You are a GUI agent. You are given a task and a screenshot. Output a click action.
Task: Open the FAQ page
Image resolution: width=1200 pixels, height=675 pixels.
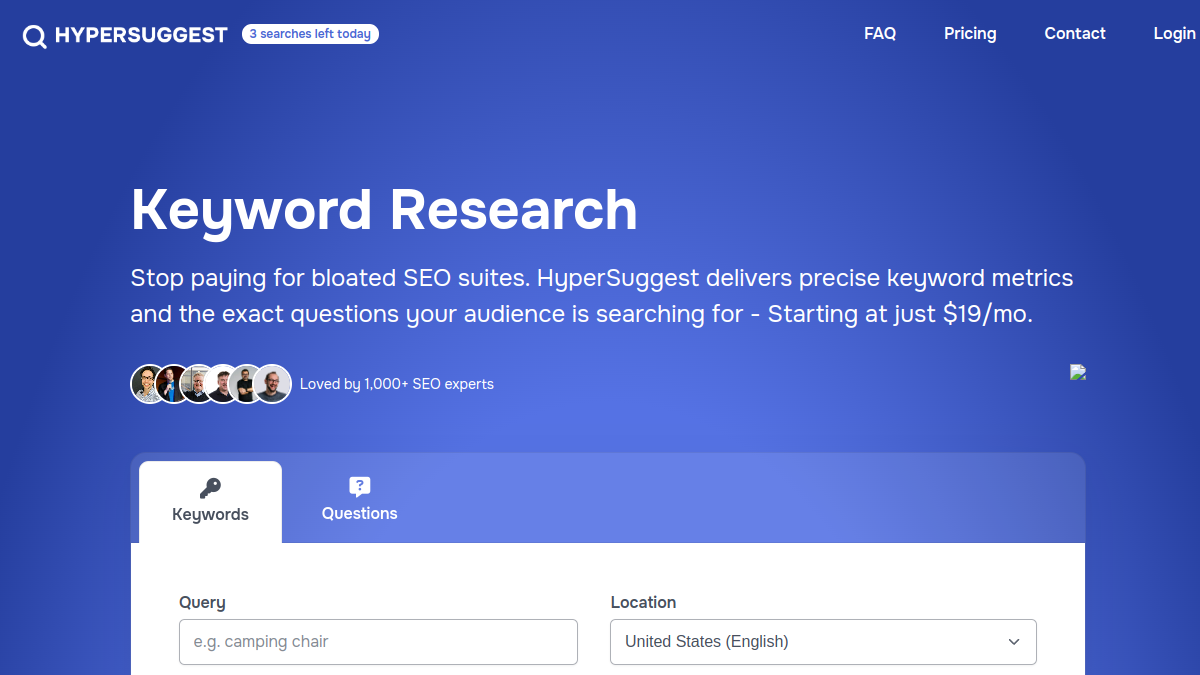(880, 34)
